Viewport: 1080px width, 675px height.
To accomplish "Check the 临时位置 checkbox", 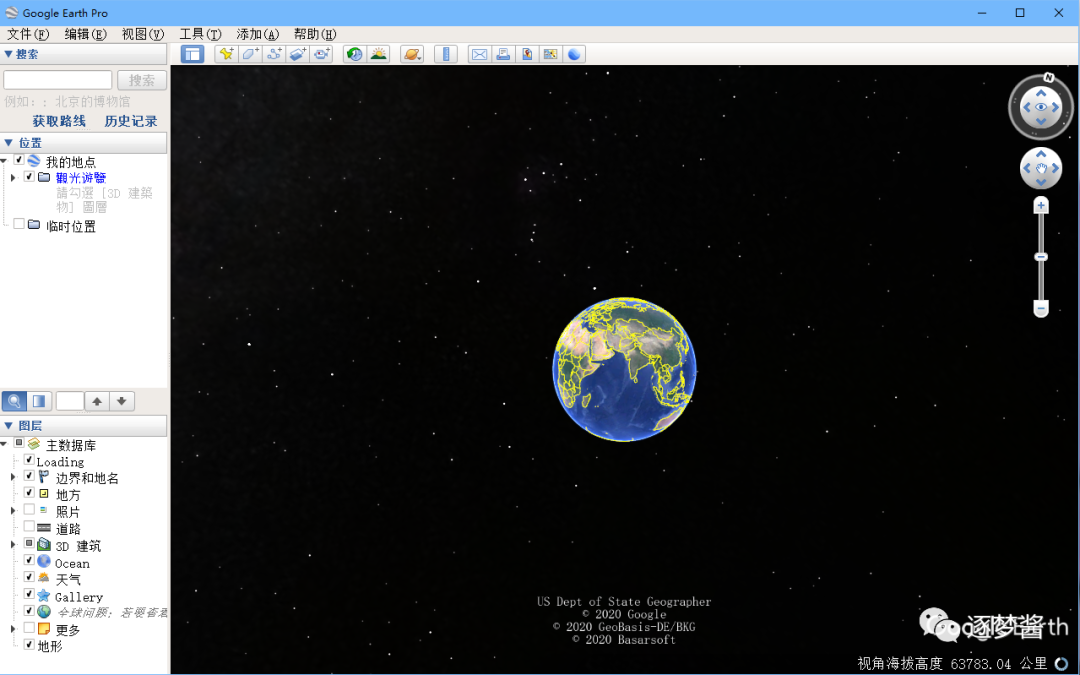I will [x=19, y=224].
